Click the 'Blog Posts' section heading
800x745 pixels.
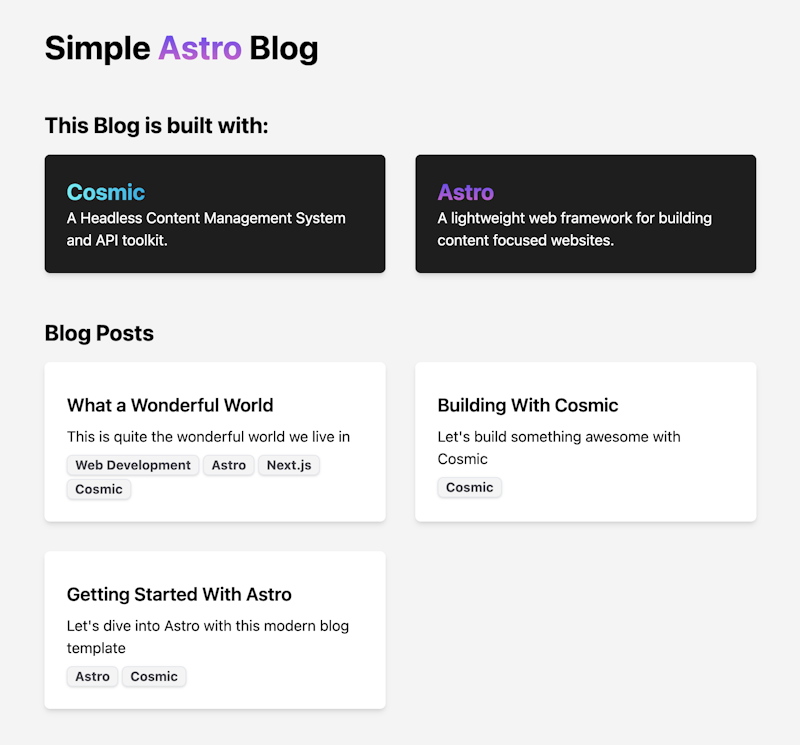click(99, 333)
